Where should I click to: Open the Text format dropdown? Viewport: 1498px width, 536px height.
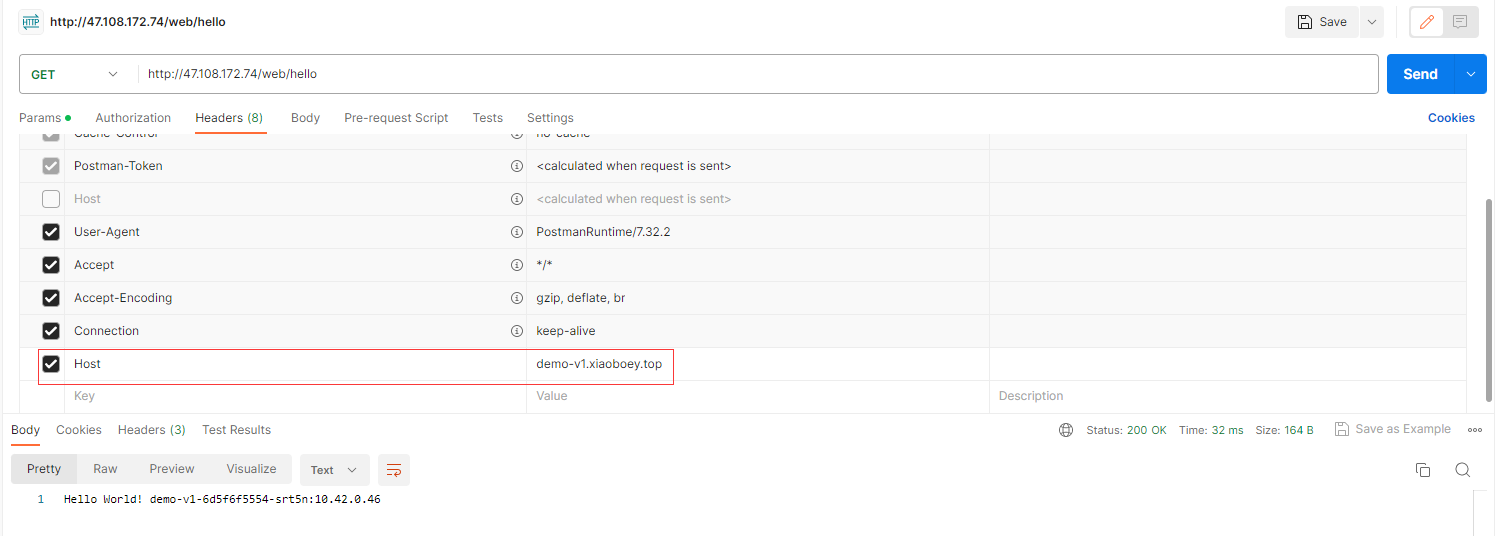pyautogui.click(x=334, y=470)
